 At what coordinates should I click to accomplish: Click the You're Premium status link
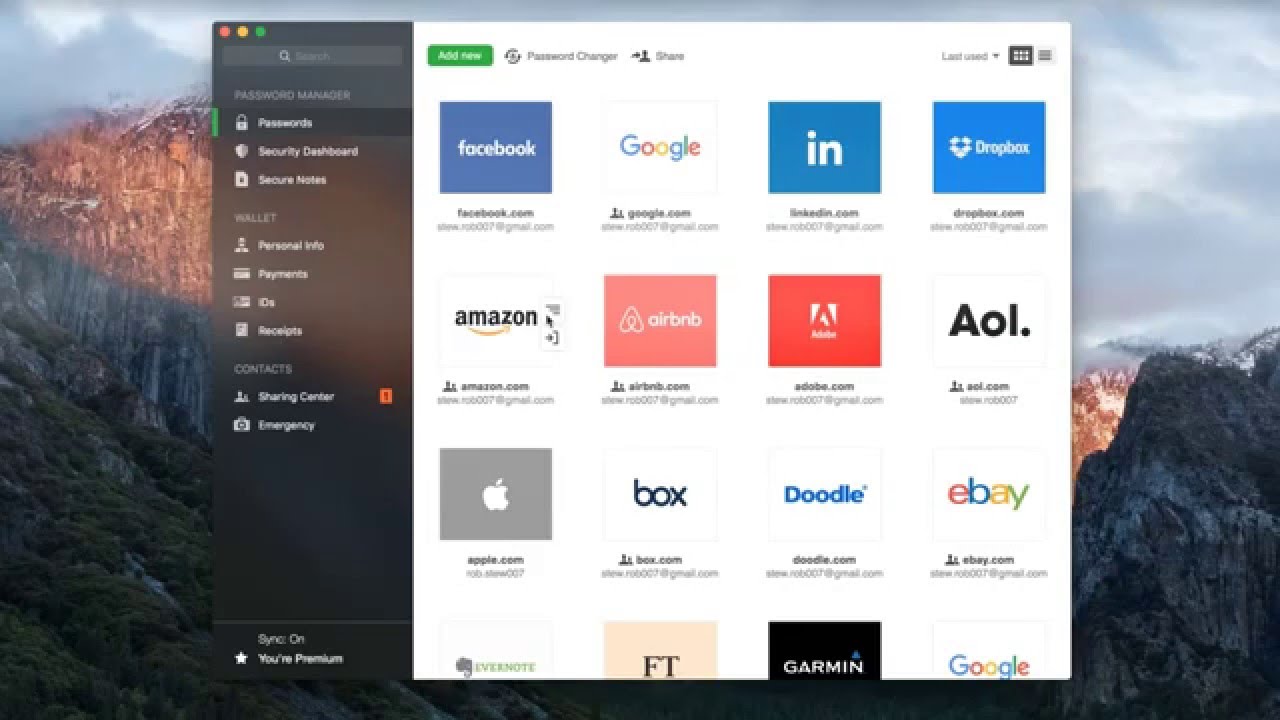(300, 659)
